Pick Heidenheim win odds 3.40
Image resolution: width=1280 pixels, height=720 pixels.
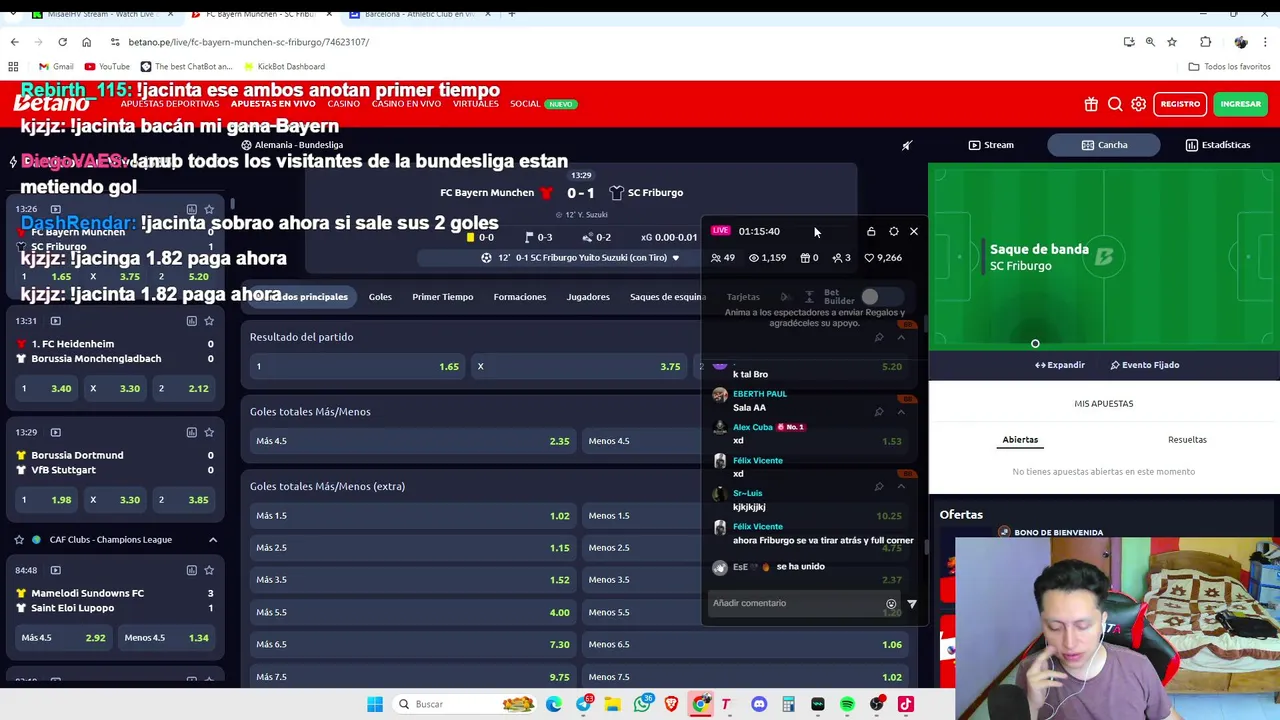47,388
